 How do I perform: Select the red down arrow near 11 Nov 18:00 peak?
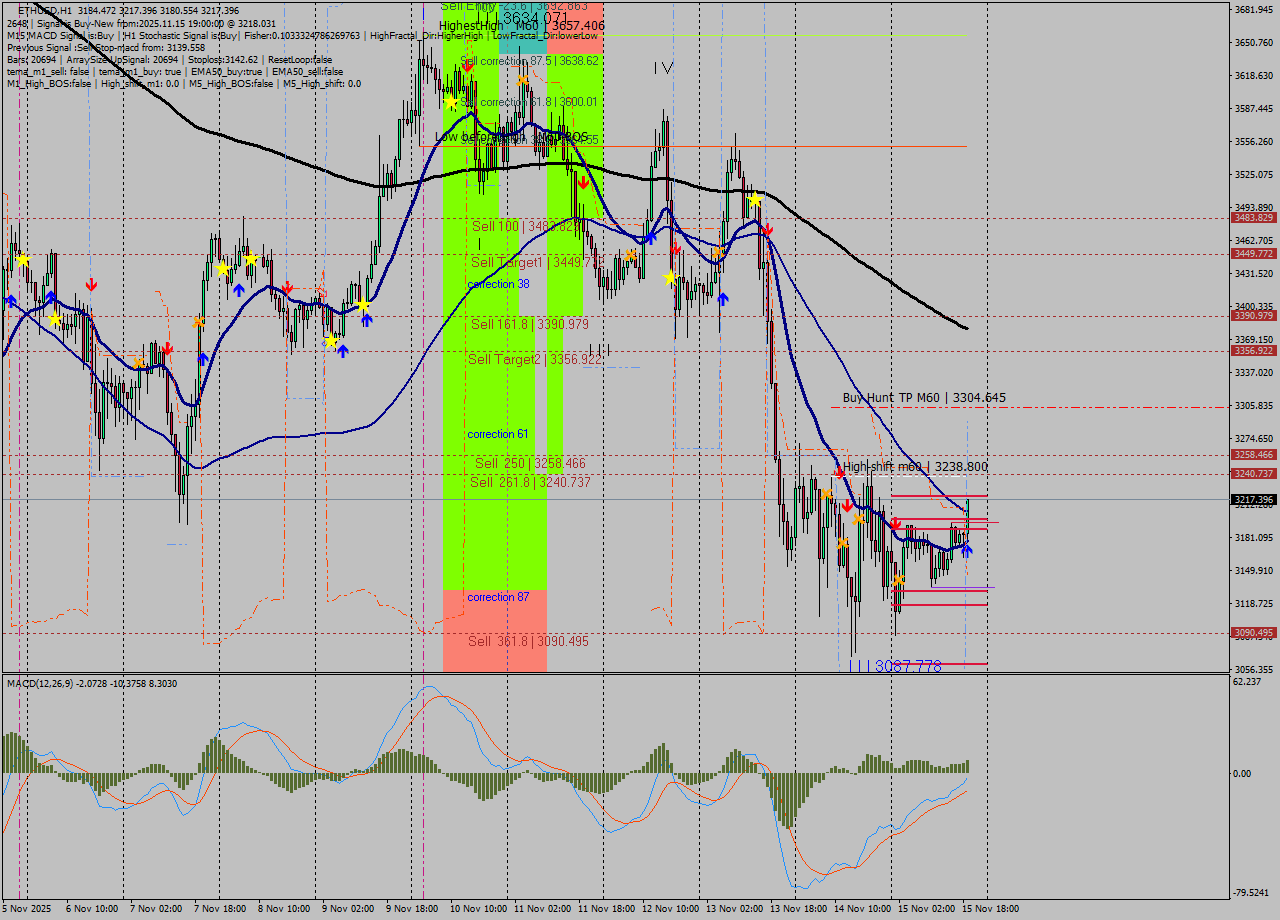tap(583, 183)
